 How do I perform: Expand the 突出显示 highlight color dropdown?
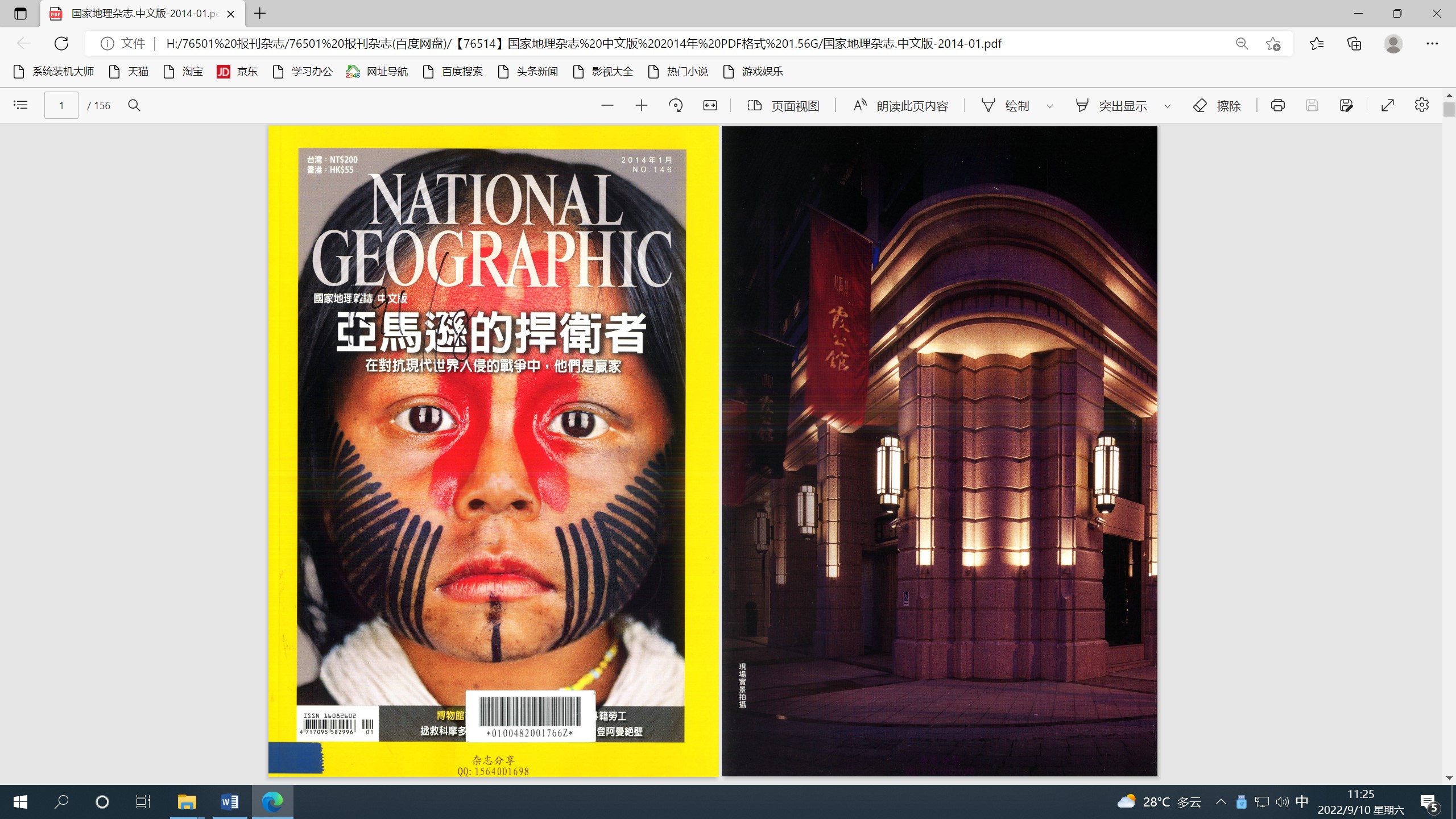[x=1168, y=106]
